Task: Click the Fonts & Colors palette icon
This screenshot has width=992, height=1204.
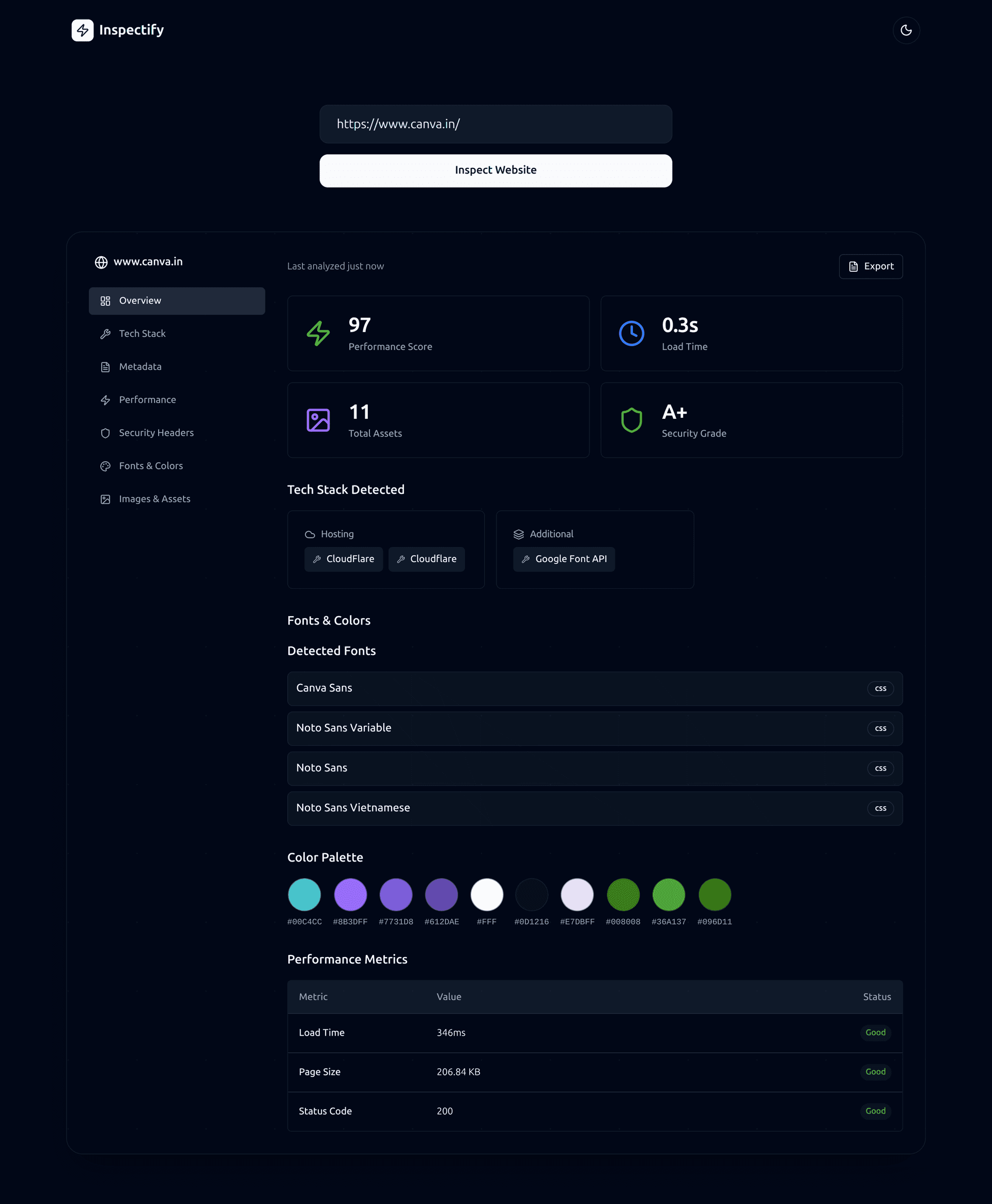Action: click(x=106, y=466)
